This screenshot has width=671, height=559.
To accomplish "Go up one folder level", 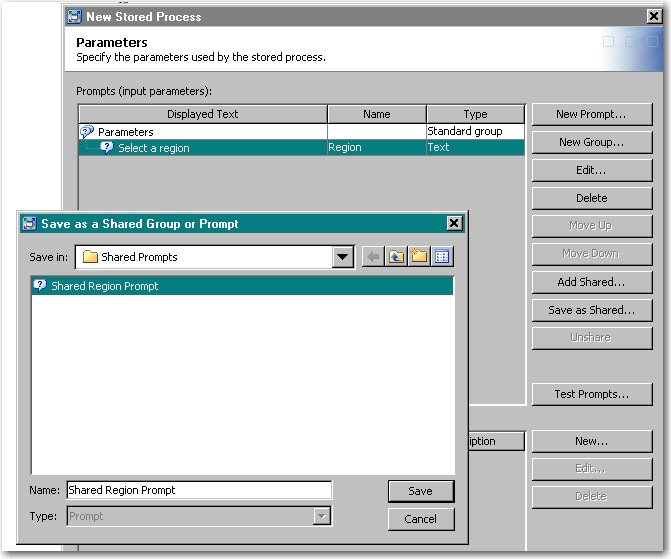I will point(397,257).
